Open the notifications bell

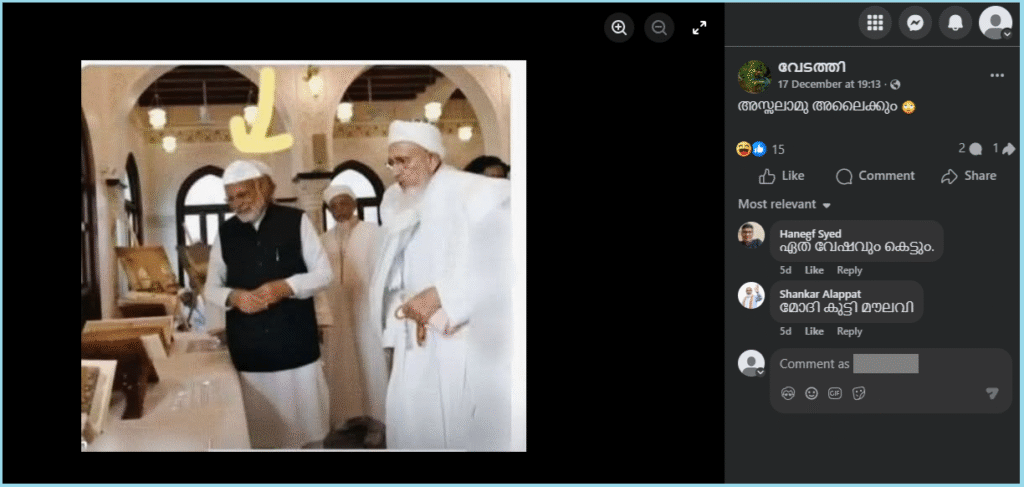tap(955, 23)
